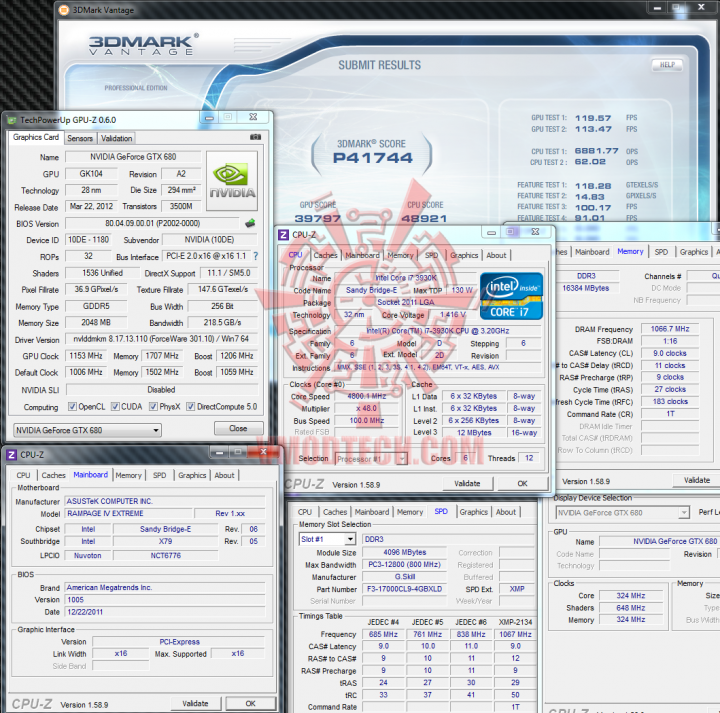Click the Multiplier value x 48.0
Image resolution: width=720 pixels, height=713 pixels.
click(x=366, y=408)
